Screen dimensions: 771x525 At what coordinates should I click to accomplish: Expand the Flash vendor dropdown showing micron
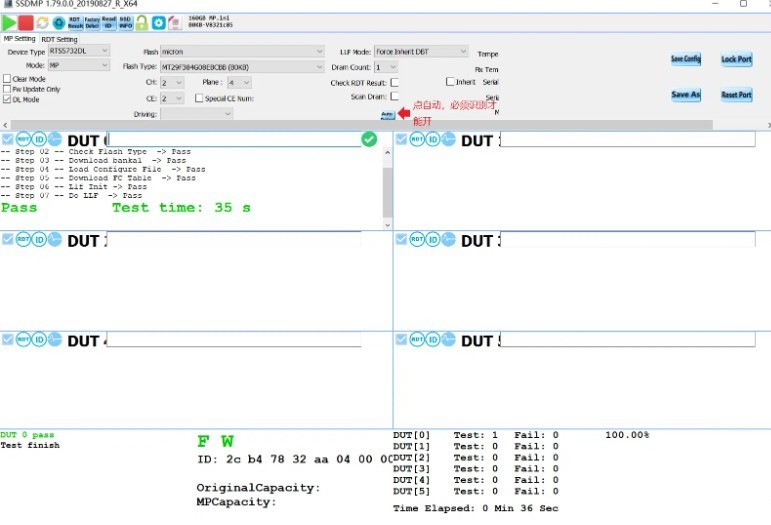tap(242, 52)
